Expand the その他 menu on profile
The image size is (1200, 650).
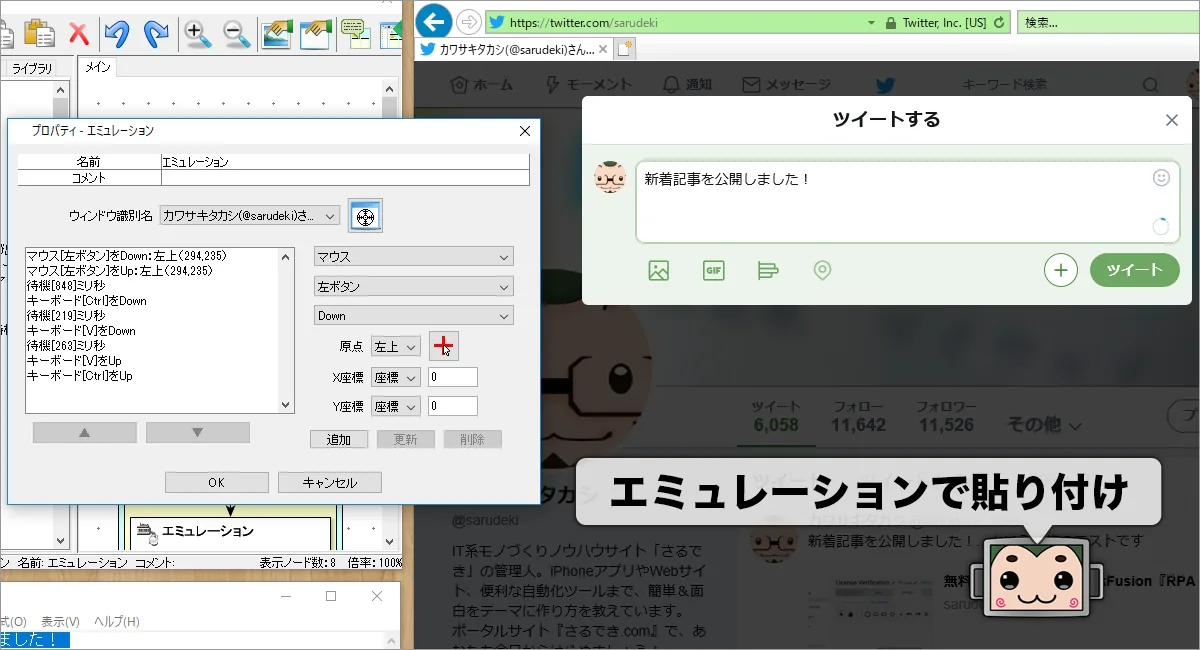(x=1045, y=425)
